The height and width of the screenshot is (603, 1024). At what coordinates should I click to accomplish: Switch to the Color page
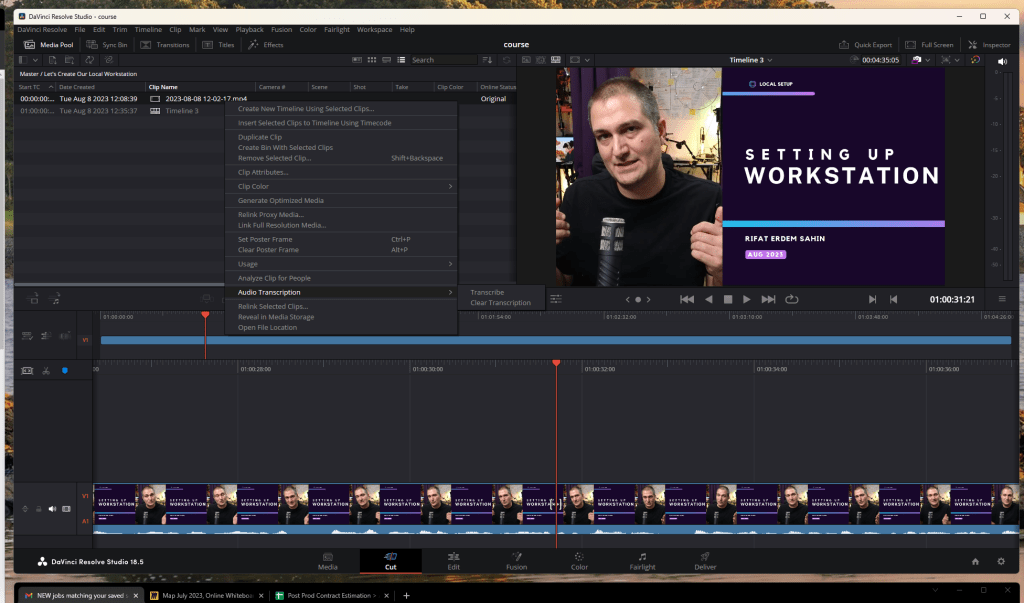(x=579, y=561)
